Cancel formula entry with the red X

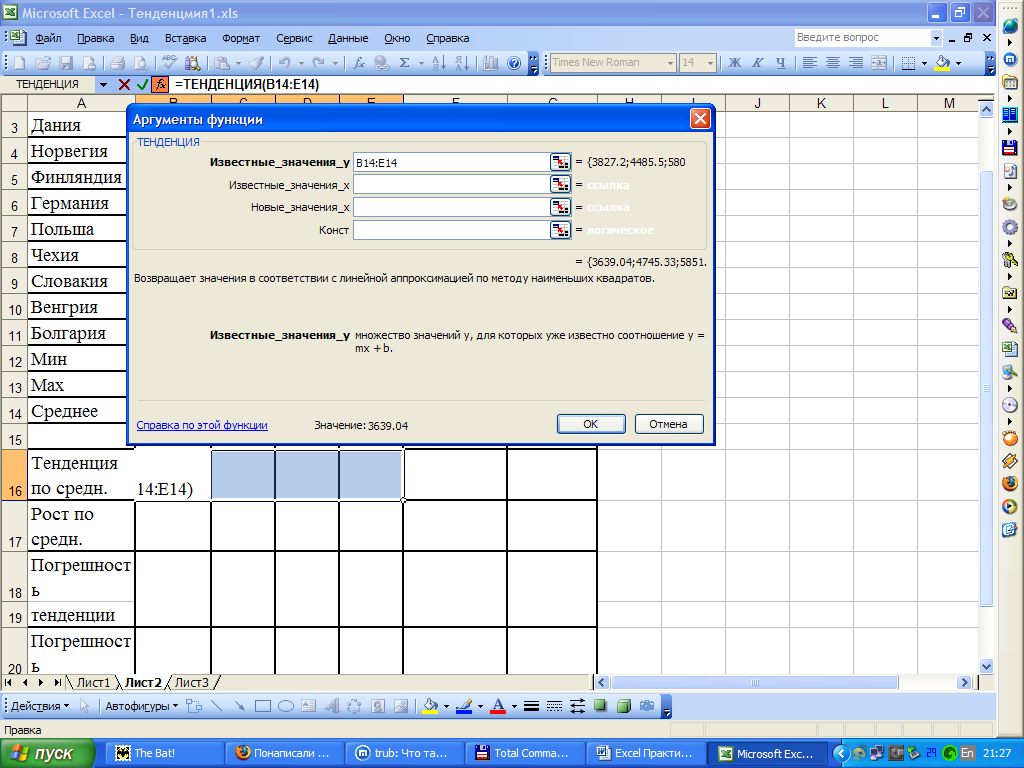124,84
